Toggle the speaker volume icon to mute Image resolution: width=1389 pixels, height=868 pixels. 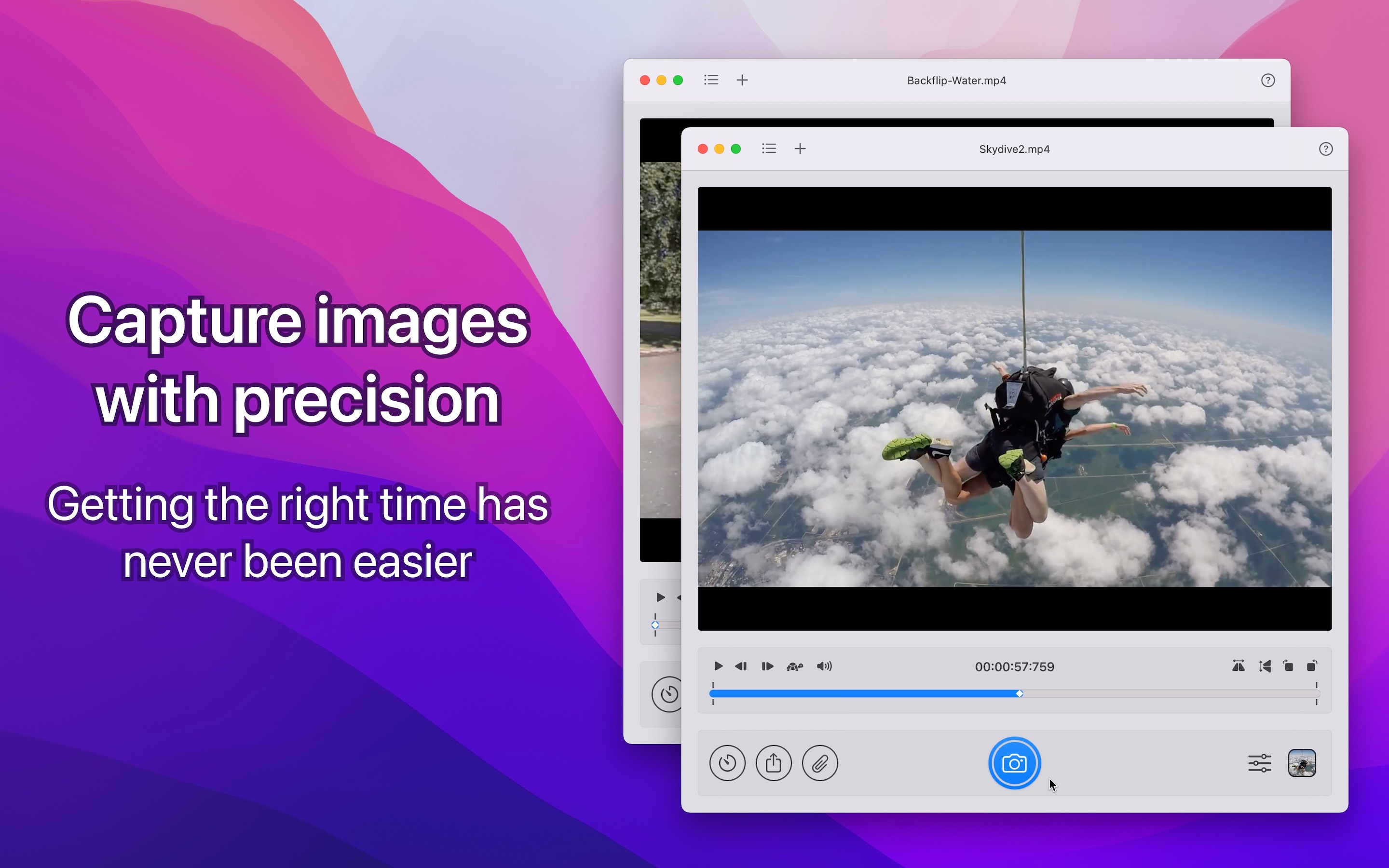point(824,666)
